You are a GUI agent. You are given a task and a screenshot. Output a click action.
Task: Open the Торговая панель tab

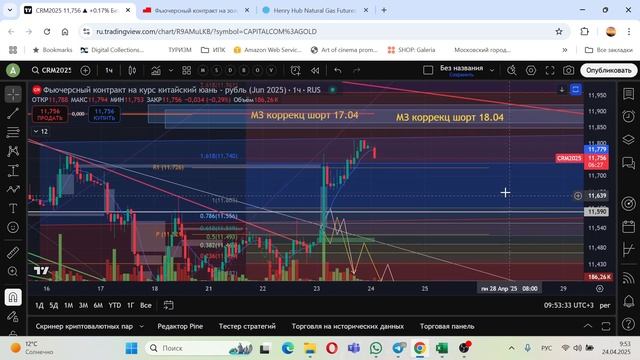tap(447, 326)
